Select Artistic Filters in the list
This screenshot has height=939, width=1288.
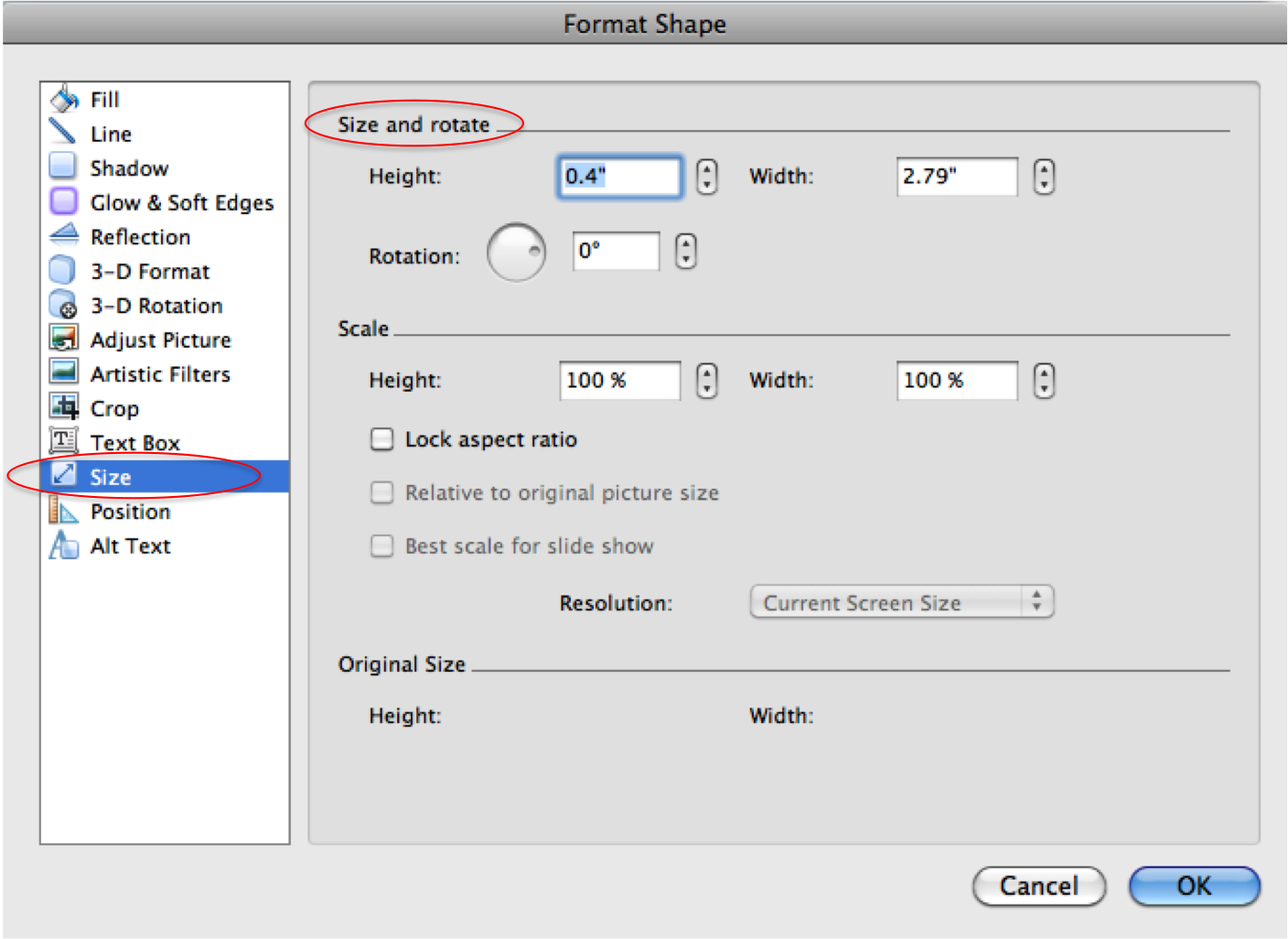point(160,374)
